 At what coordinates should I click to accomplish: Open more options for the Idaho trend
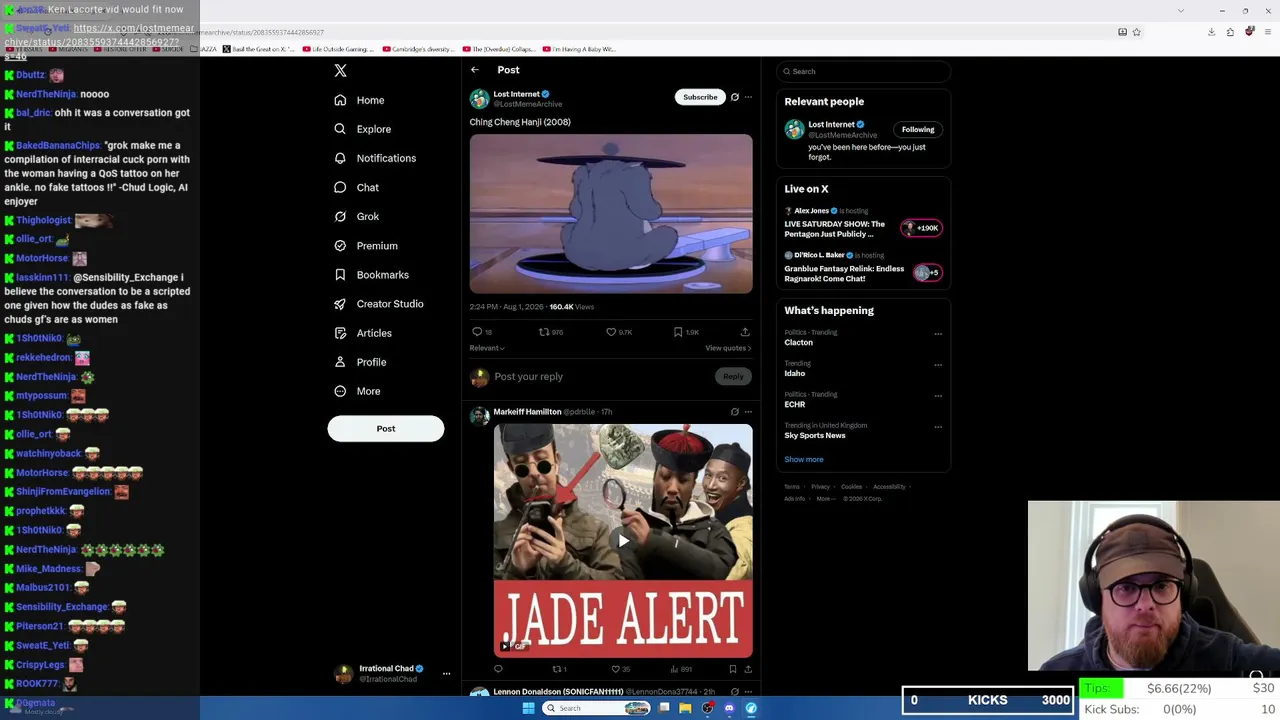click(x=938, y=365)
